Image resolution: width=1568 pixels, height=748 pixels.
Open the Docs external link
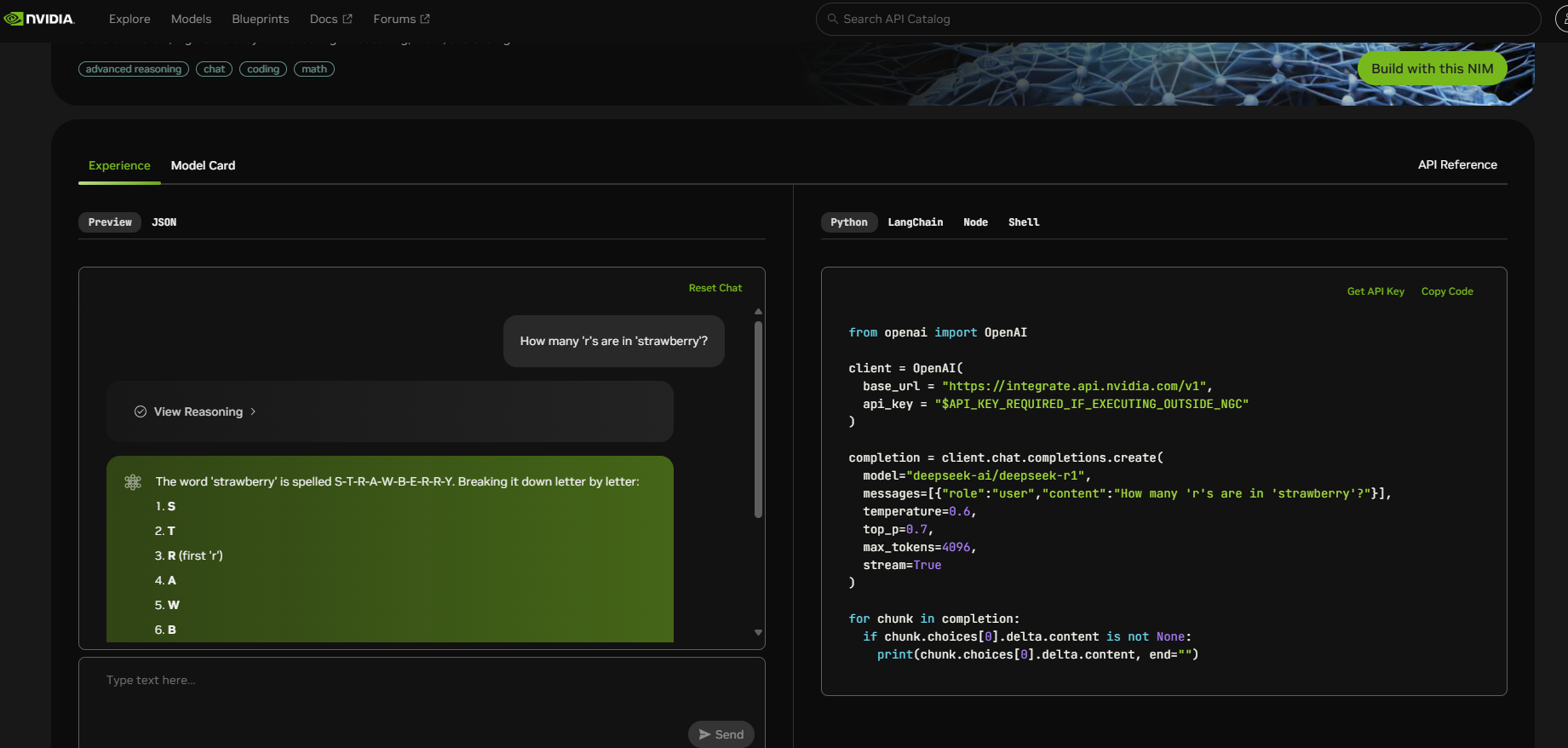tap(330, 19)
